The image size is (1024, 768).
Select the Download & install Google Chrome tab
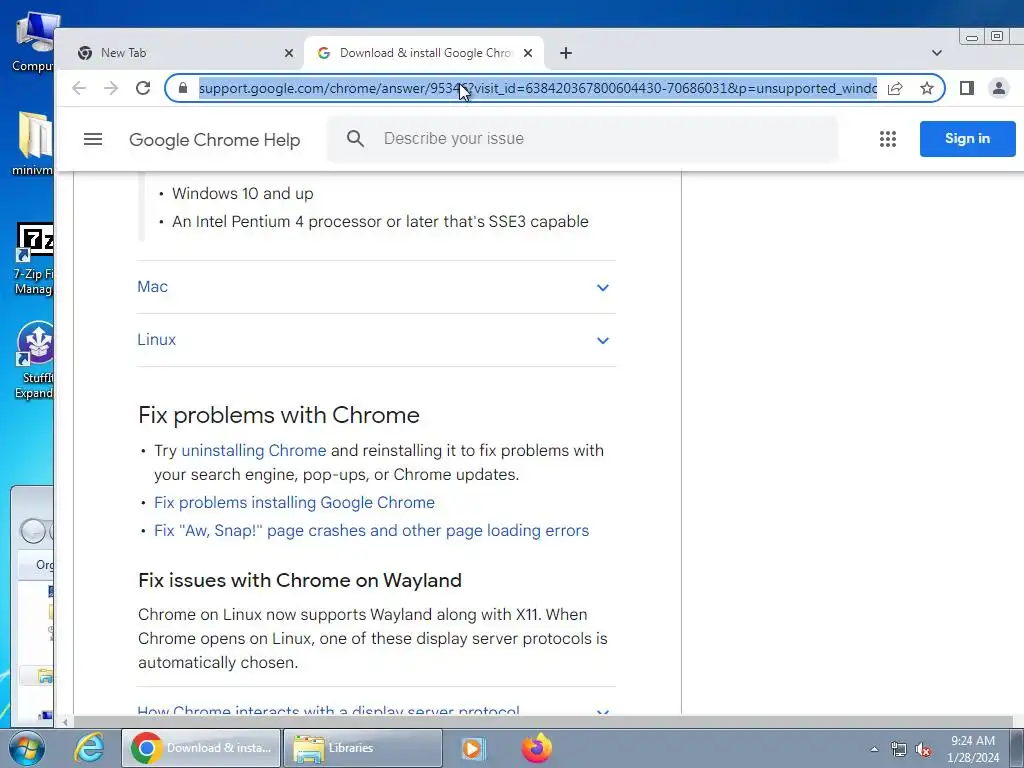click(x=424, y=53)
